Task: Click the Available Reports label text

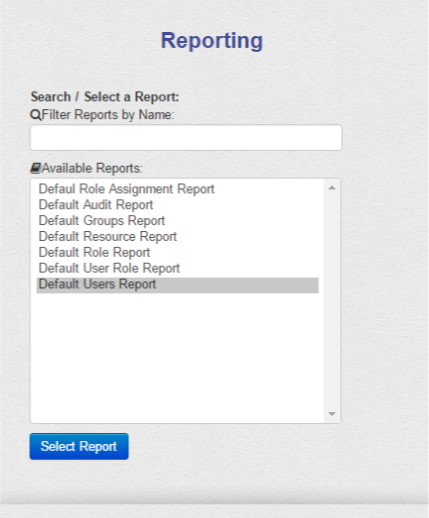Action: pos(92,168)
